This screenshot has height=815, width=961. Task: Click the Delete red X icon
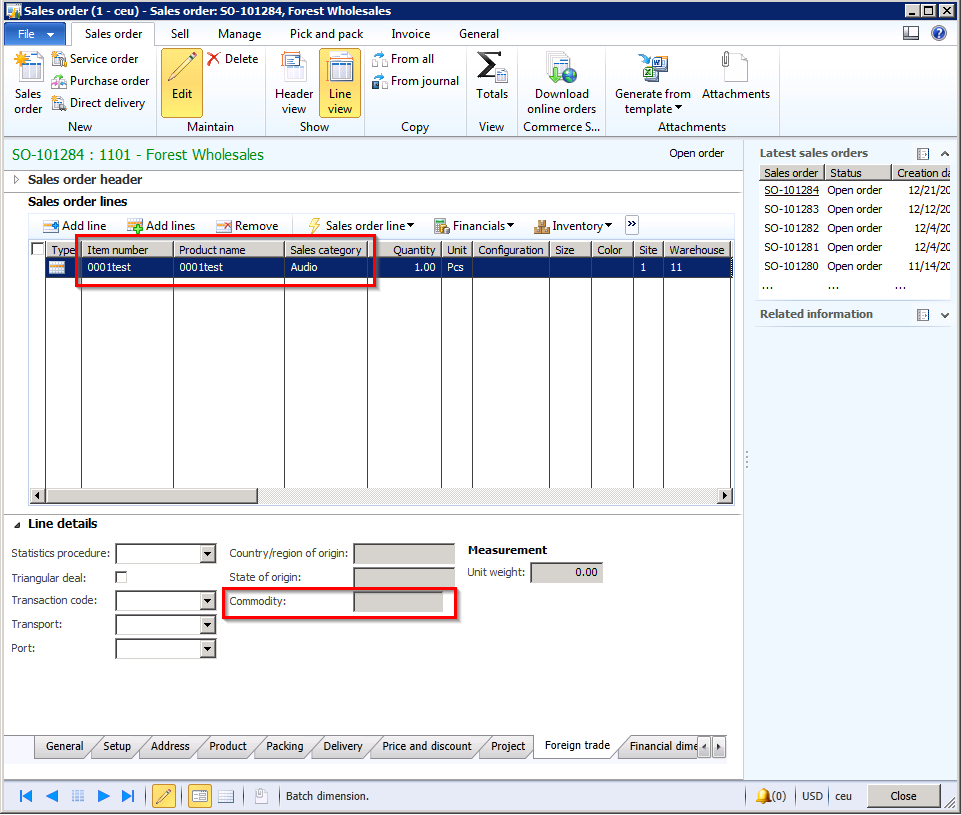[x=214, y=59]
